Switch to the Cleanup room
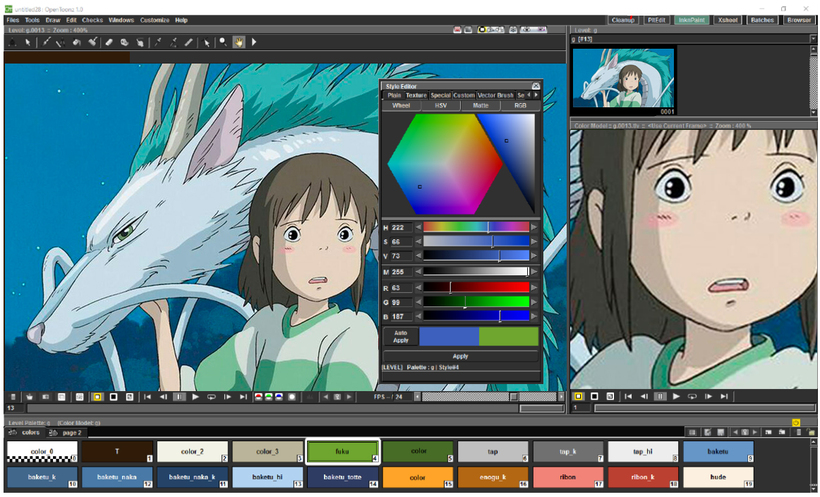820x497 pixels. pos(623,20)
